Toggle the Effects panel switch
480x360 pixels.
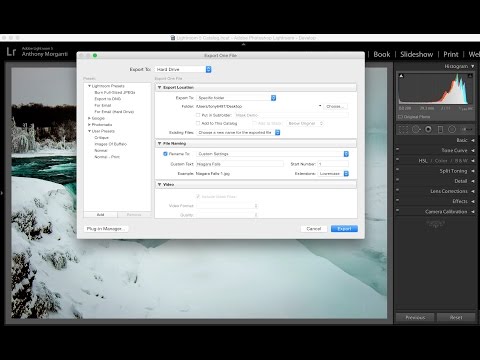[397, 200]
